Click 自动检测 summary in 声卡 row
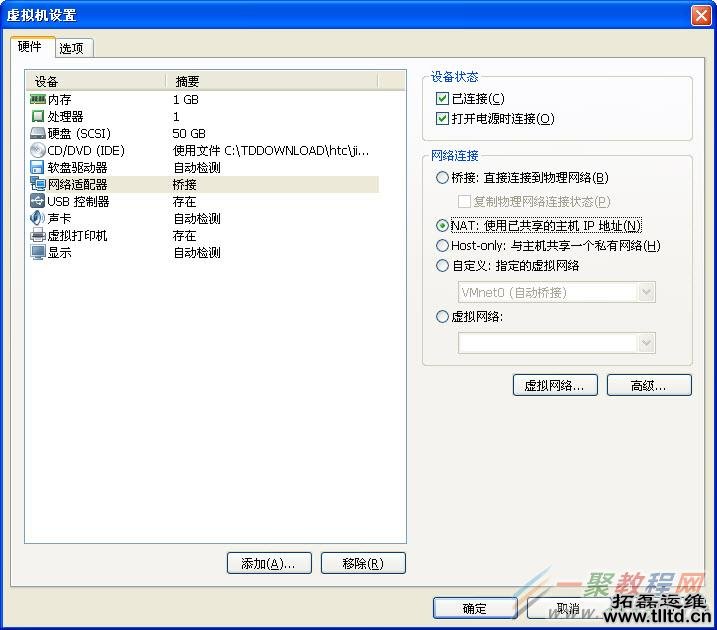 coord(197,218)
